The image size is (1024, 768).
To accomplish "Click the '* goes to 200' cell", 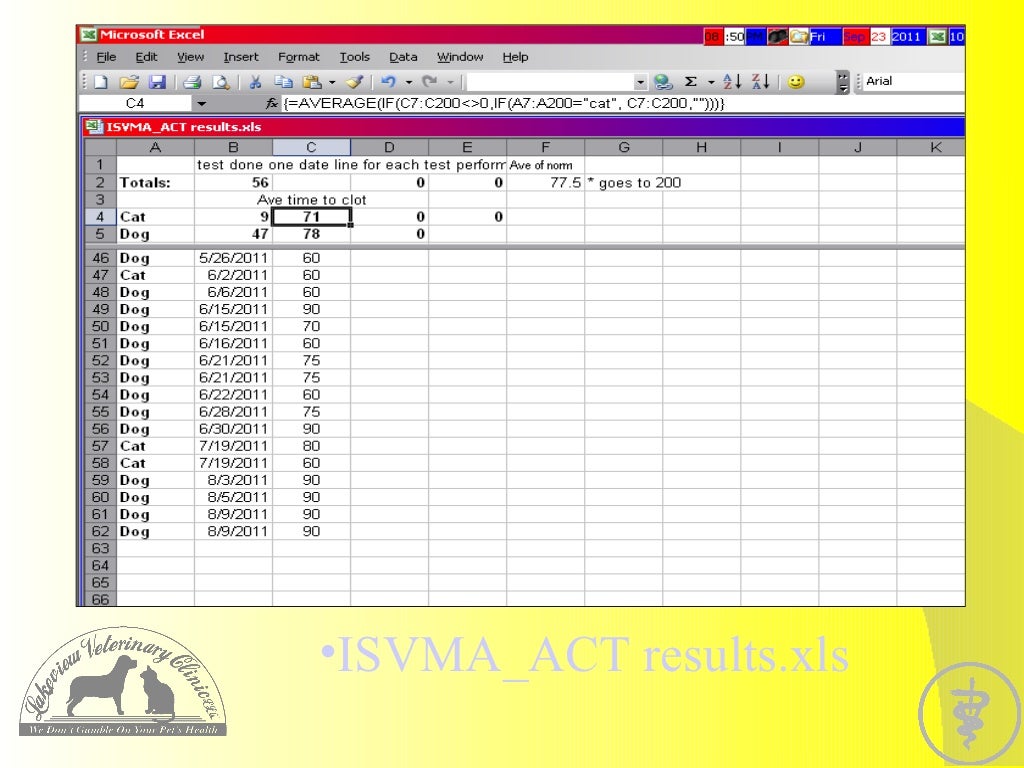I will (633, 182).
